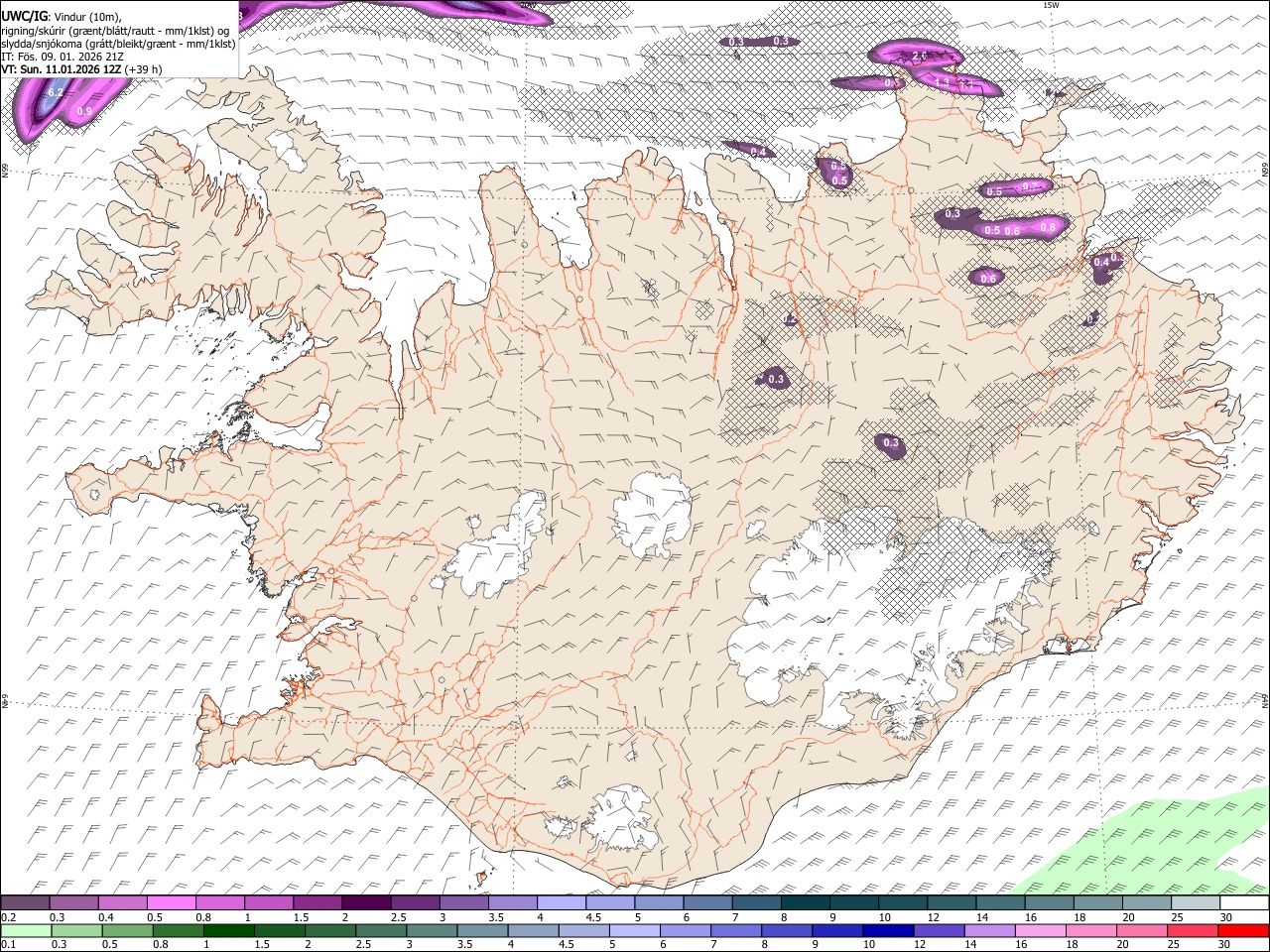Image resolution: width=1270 pixels, height=952 pixels.
Task: Click the '0.8' snow value on the map
Action: pyautogui.click(x=1048, y=227)
